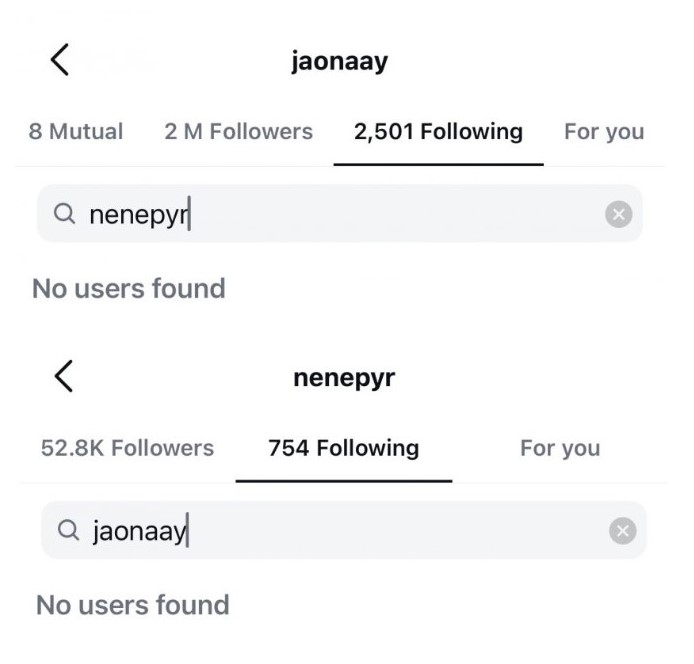Switch to the 52.8K Followers tab
This screenshot has height=664, width=694.
[127, 448]
